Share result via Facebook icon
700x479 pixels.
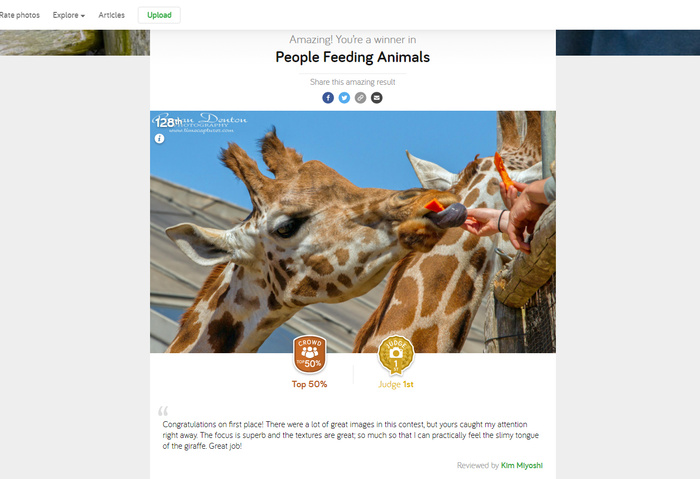click(328, 98)
